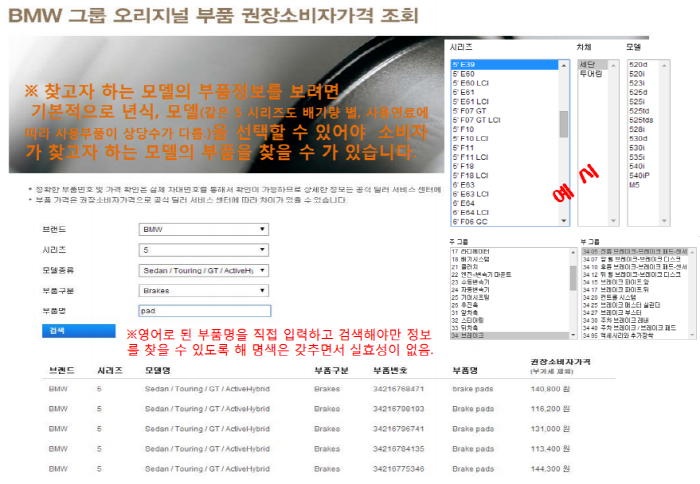
Task: Select 18 배기시스템 in the main group list
Action: pos(510,259)
